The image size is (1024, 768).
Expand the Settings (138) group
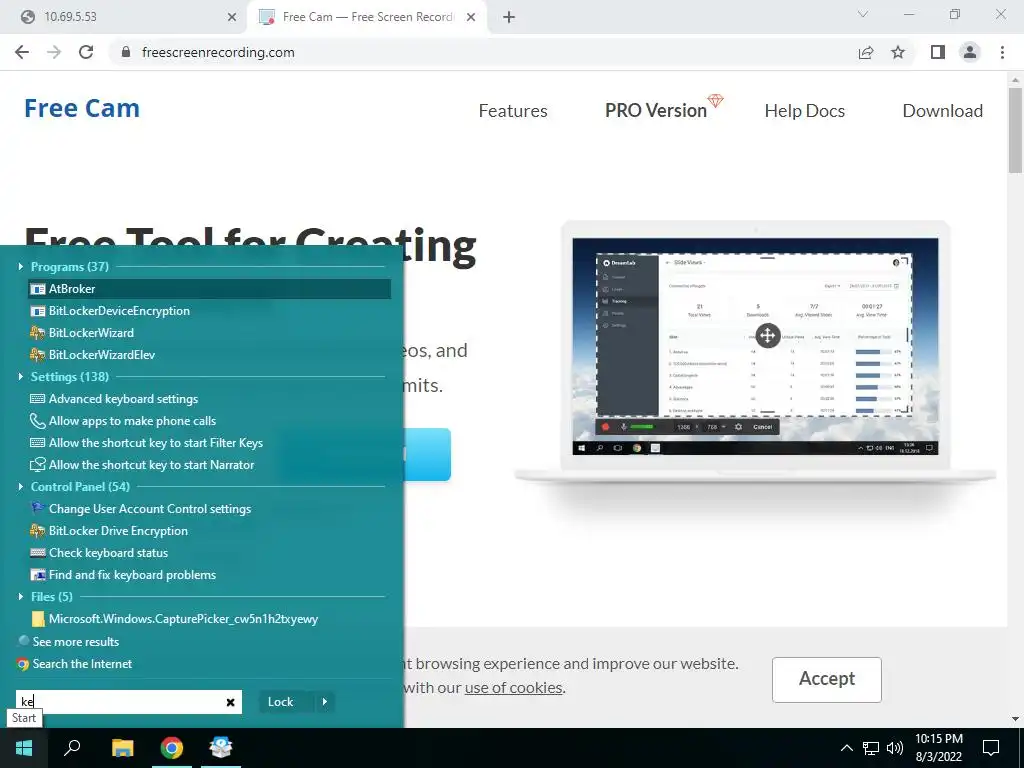click(x=21, y=377)
